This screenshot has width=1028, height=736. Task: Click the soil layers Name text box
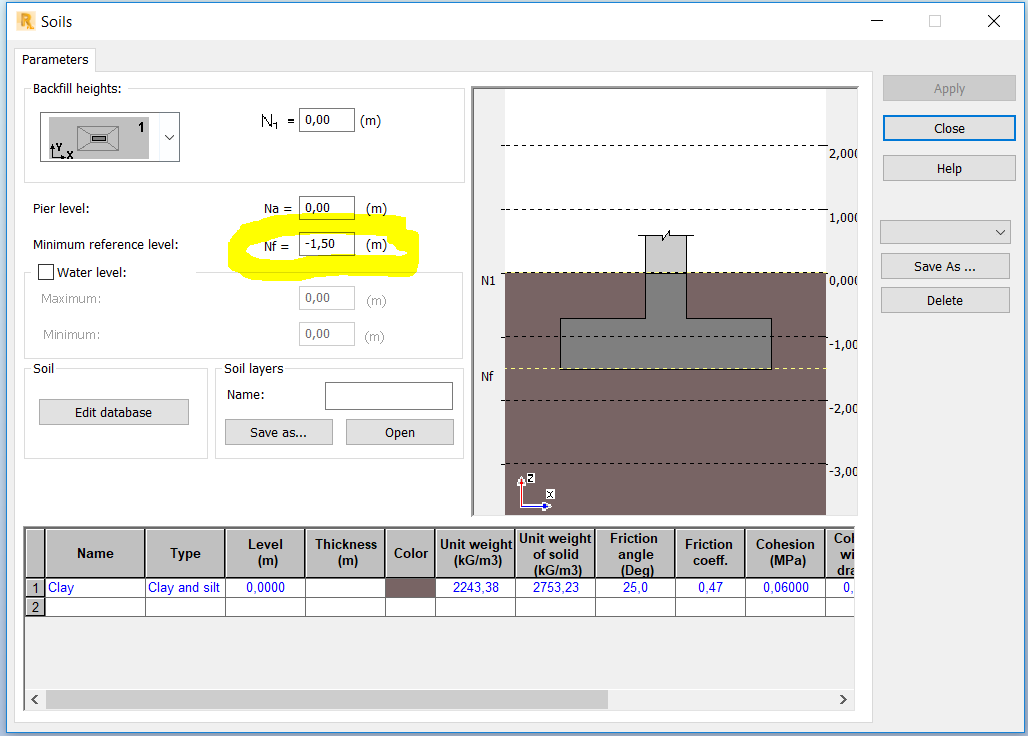pyautogui.click(x=388, y=395)
